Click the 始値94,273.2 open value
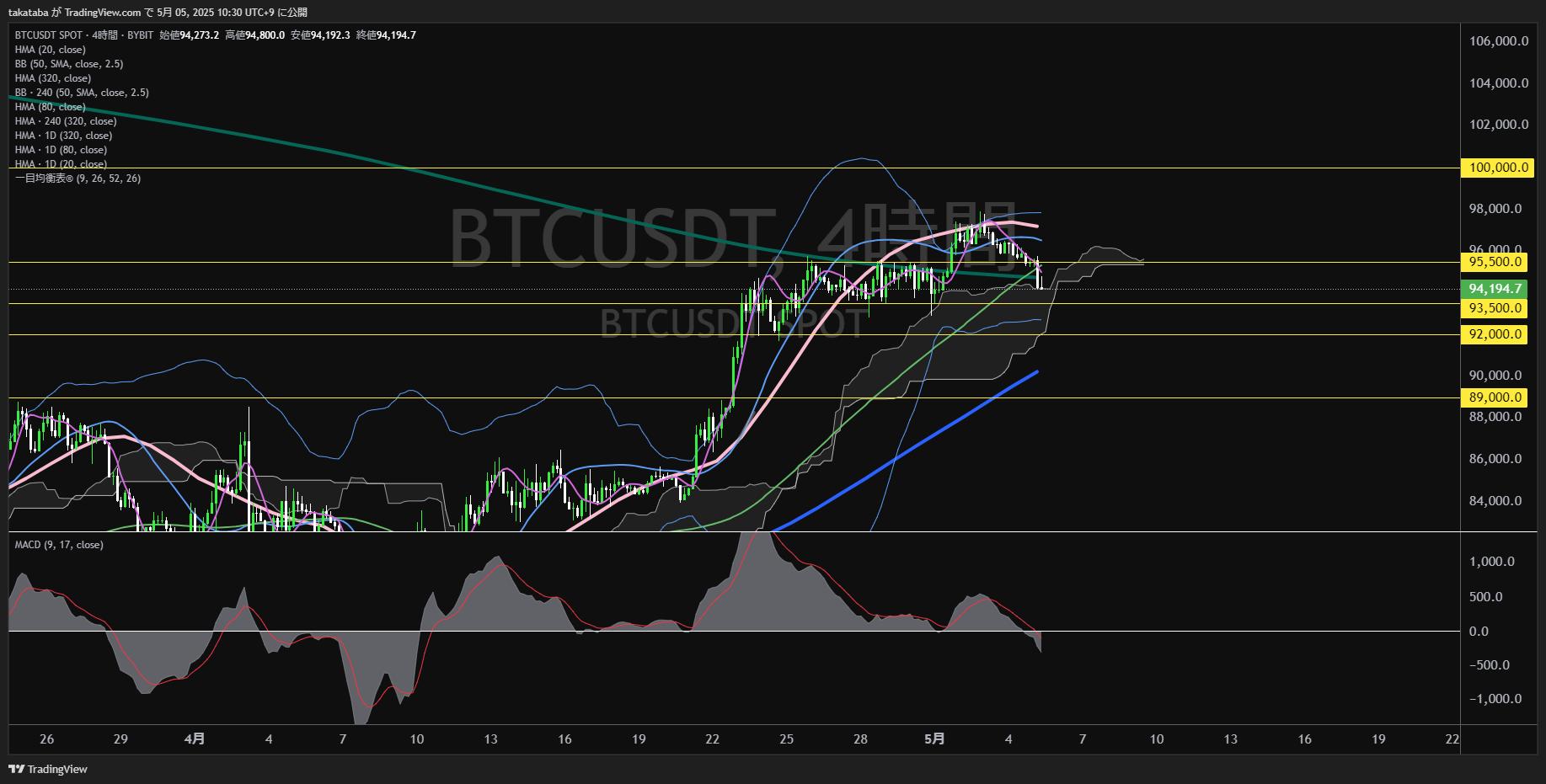The width and height of the screenshot is (1546, 784). tap(190, 35)
